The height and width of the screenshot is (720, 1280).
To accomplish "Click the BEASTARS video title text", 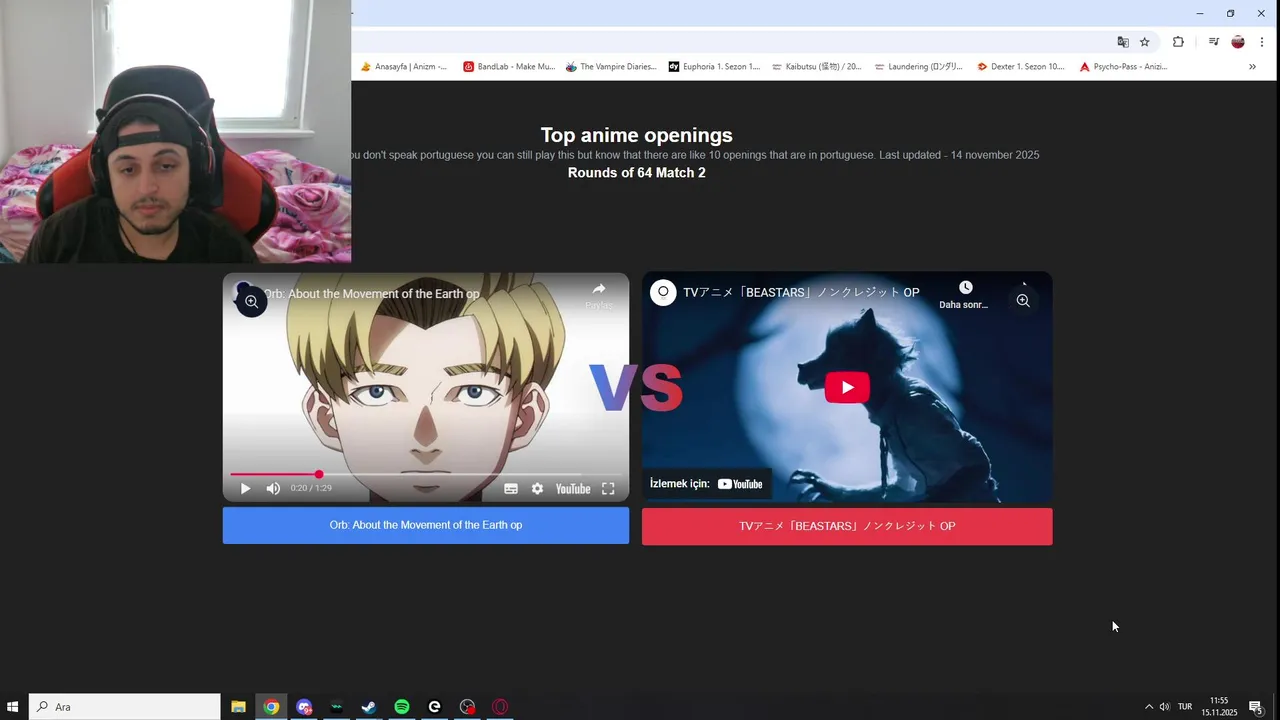I will coord(801,292).
